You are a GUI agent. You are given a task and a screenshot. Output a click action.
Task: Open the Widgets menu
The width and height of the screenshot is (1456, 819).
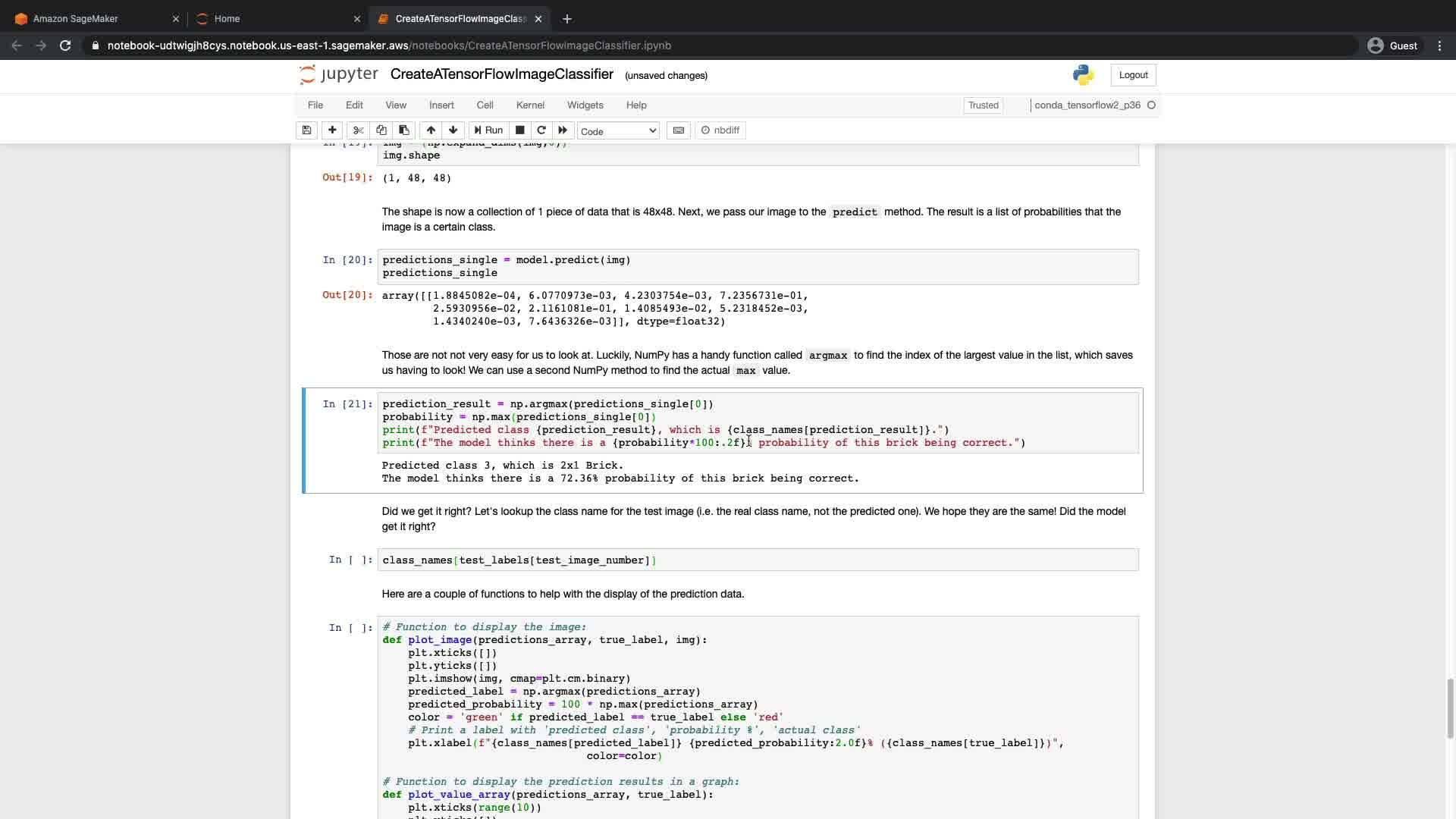click(585, 105)
